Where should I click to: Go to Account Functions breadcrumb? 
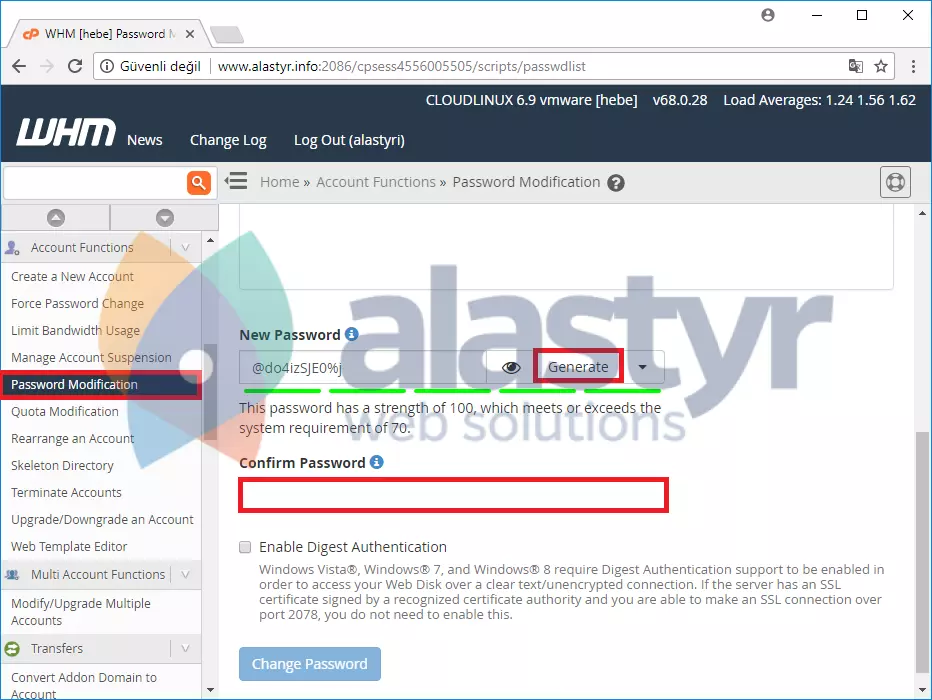(376, 182)
